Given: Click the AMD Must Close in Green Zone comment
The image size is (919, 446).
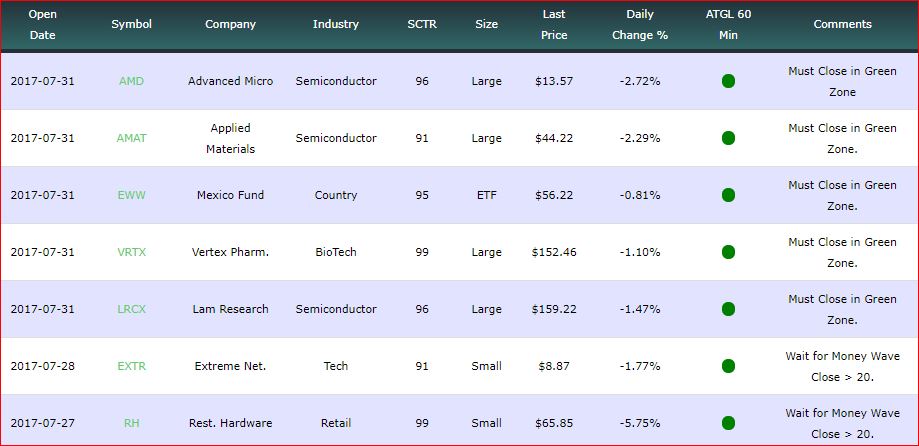Looking at the screenshot, I should pyautogui.click(x=842, y=81).
